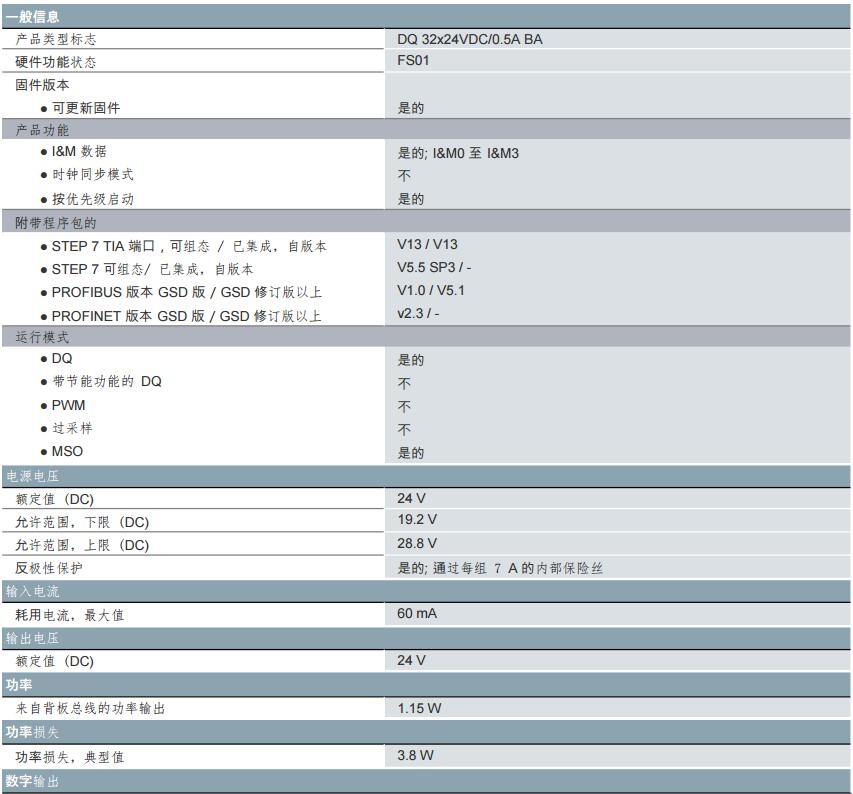This screenshot has width=853, height=794.
Task: Select the value 'FS01'
Action: point(413,60)
